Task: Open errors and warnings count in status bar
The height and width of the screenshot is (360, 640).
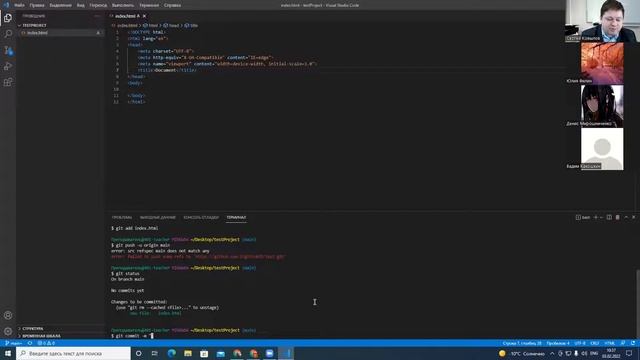Action: 46,343
